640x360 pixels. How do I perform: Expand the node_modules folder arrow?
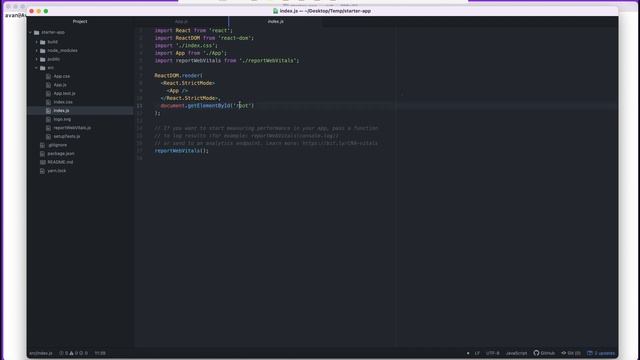36,51
